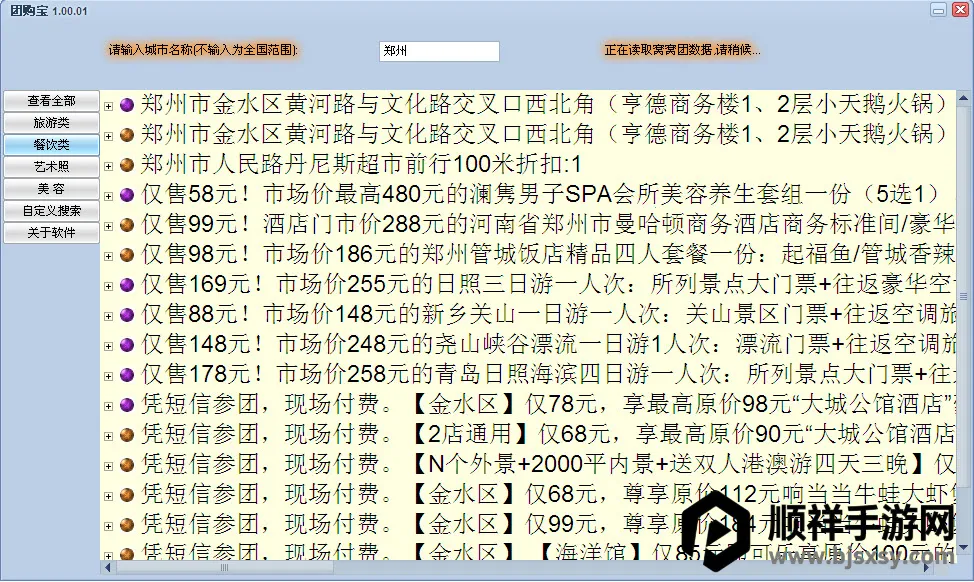Image resolution: width=974 pixels, height=582 pixels.
Task: Open 自定义搜索
Action: [x=50, y=211]
